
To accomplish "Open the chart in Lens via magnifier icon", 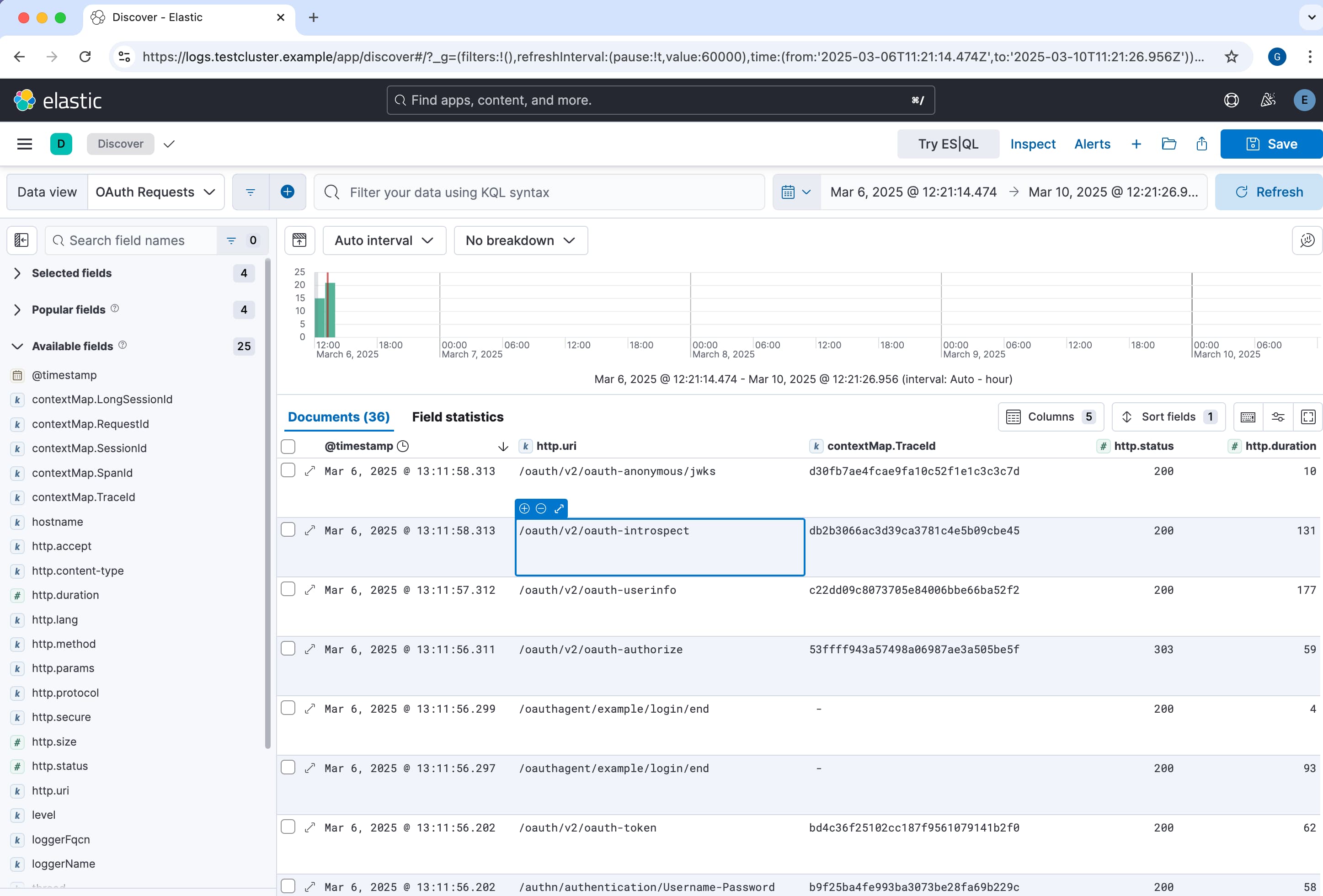I will 1307,240.
